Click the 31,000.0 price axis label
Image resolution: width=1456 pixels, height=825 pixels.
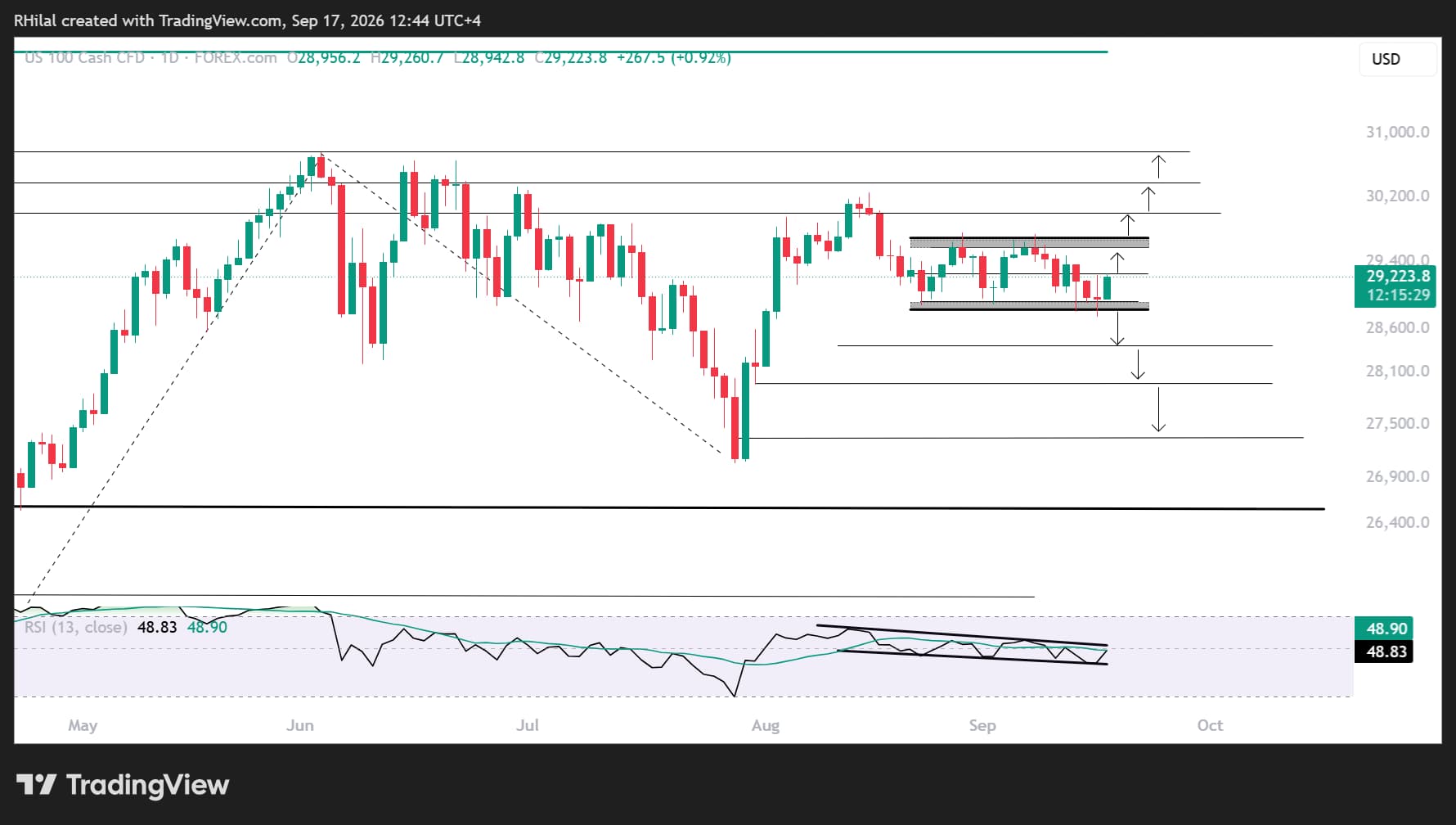(x=1397, y=132)
